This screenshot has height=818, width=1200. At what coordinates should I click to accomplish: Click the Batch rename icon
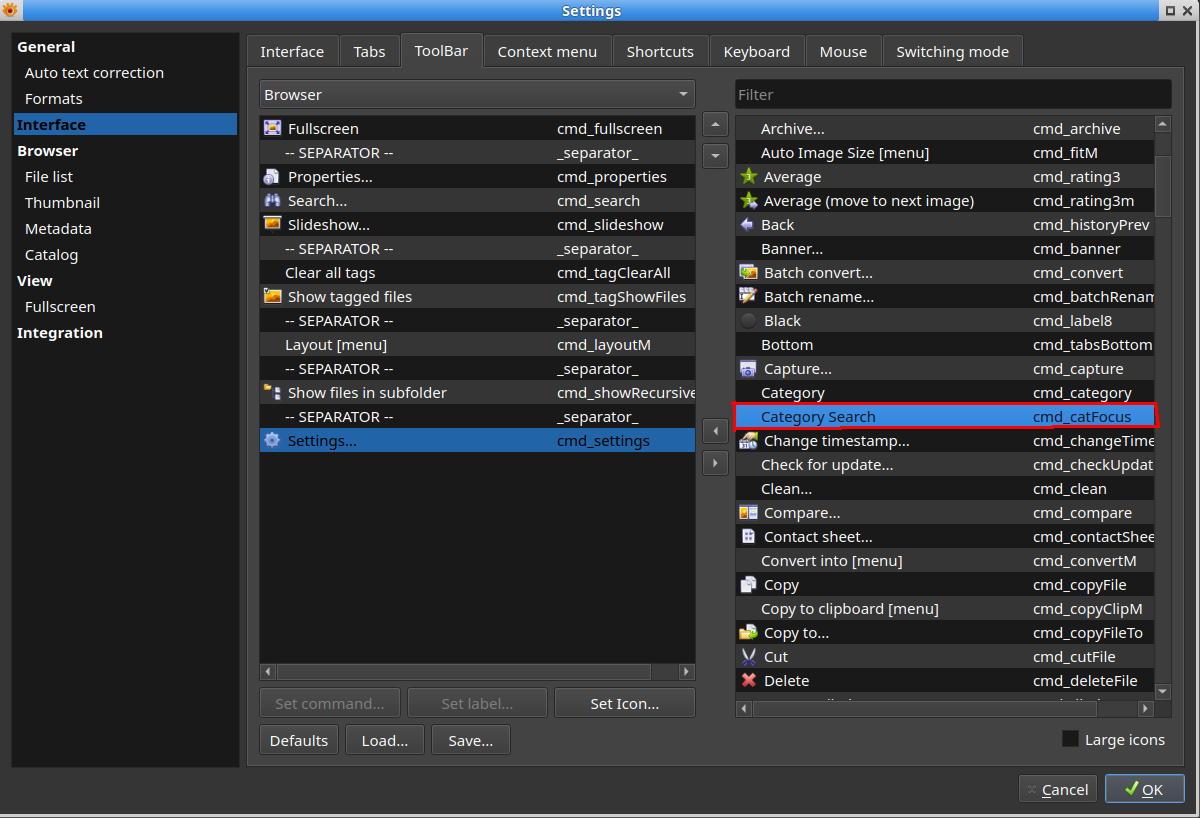coord(748,297)
